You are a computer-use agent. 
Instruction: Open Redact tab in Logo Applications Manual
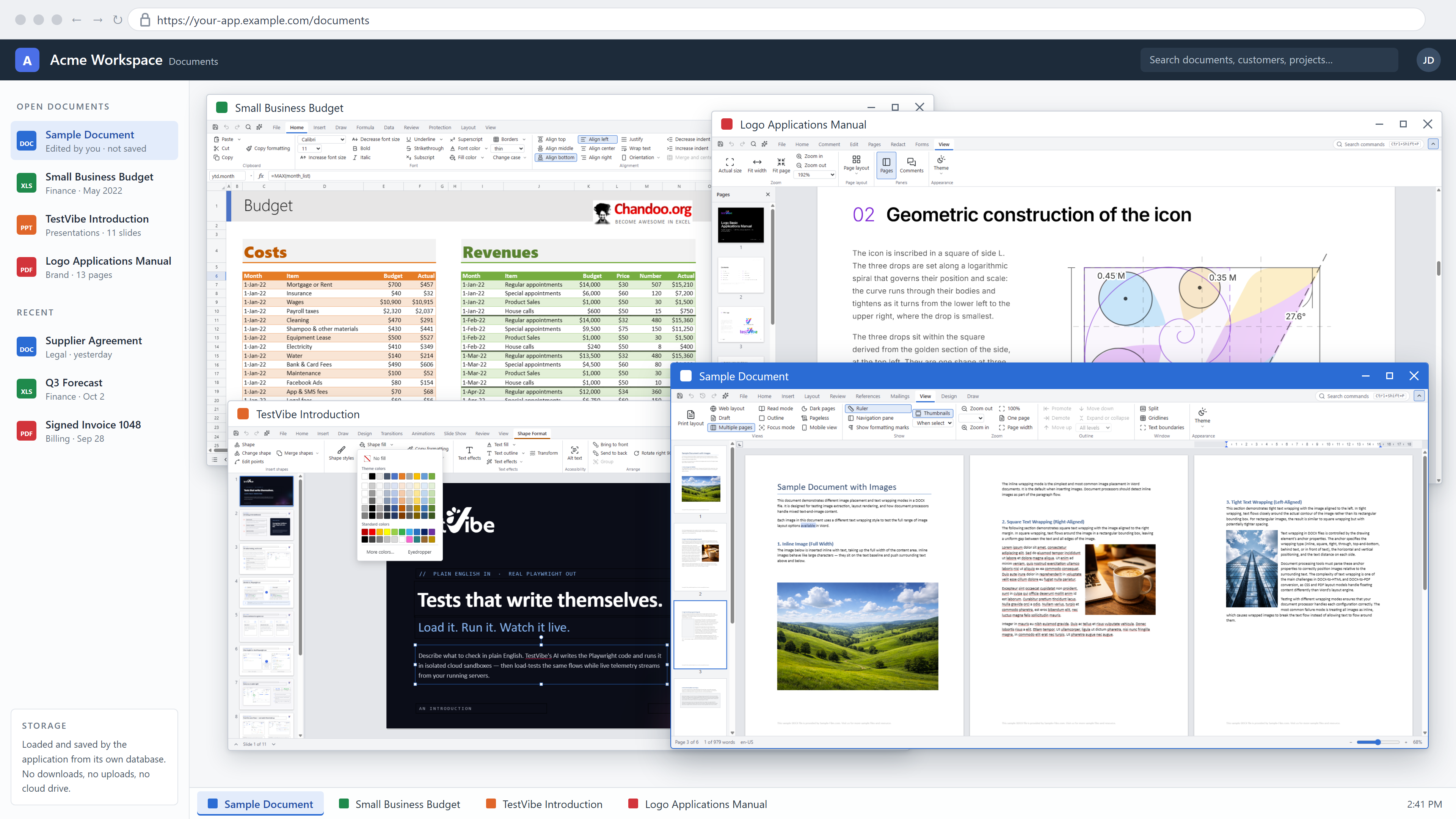897,144
